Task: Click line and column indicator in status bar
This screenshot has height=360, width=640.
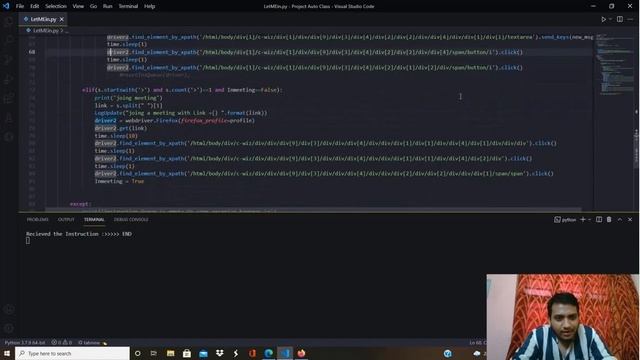Action: 478,343
